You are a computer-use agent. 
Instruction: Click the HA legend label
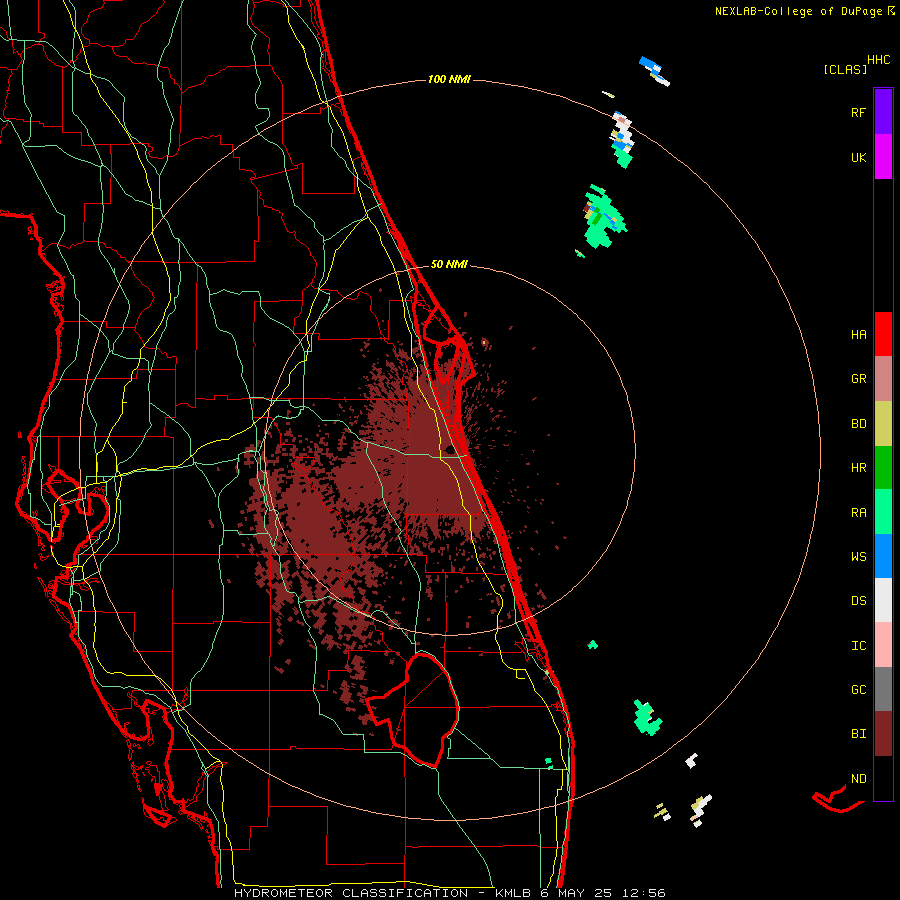tap(858, 334)
